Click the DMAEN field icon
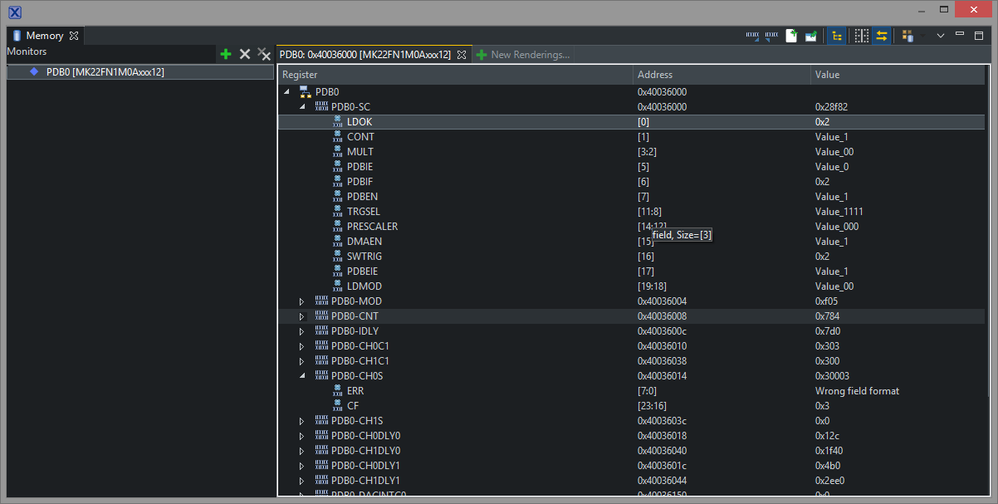Screen dimensions: 998x504 coord(337,241)
